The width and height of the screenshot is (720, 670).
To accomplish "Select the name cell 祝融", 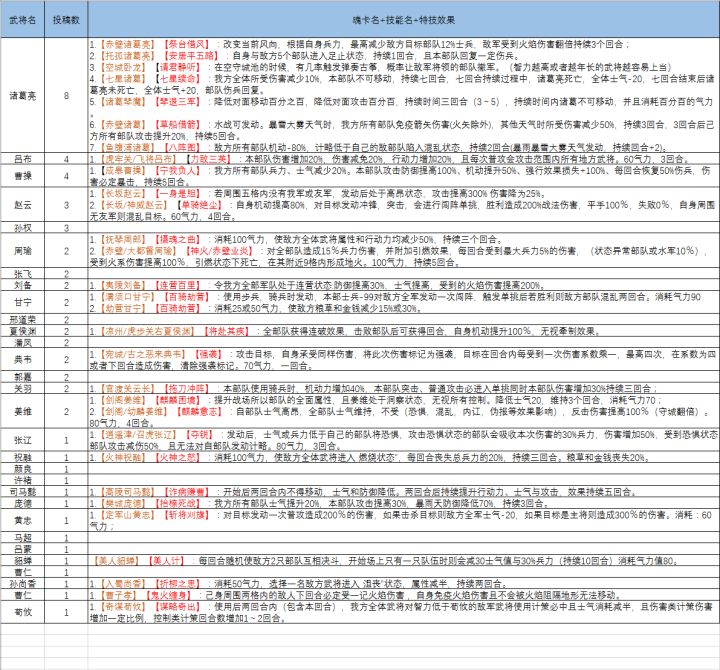I will click(x=22, y=457).
